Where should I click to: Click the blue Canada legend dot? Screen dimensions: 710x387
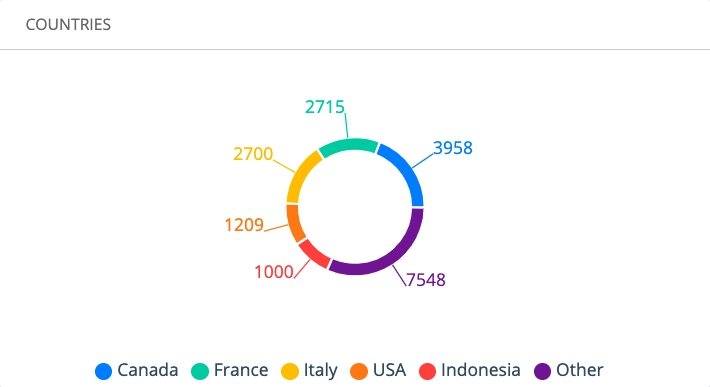[103, 371]
